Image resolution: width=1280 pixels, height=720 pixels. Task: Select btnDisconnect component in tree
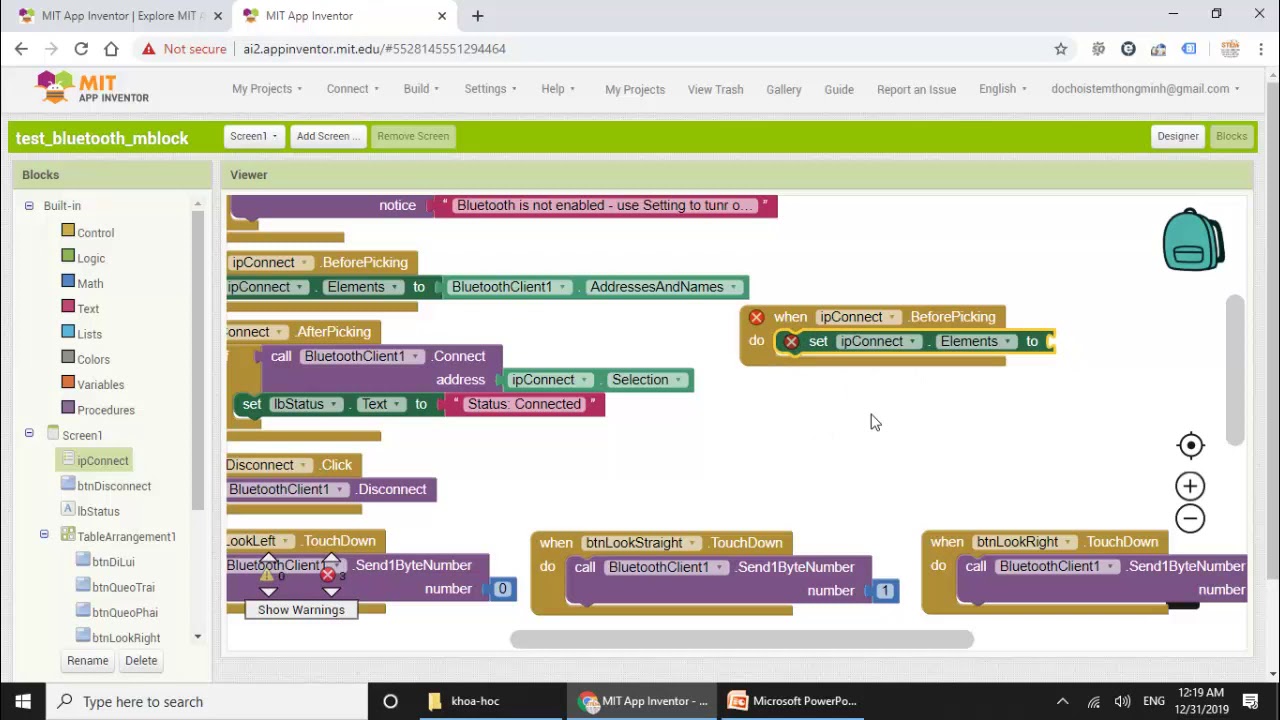[x=114, y=486]
